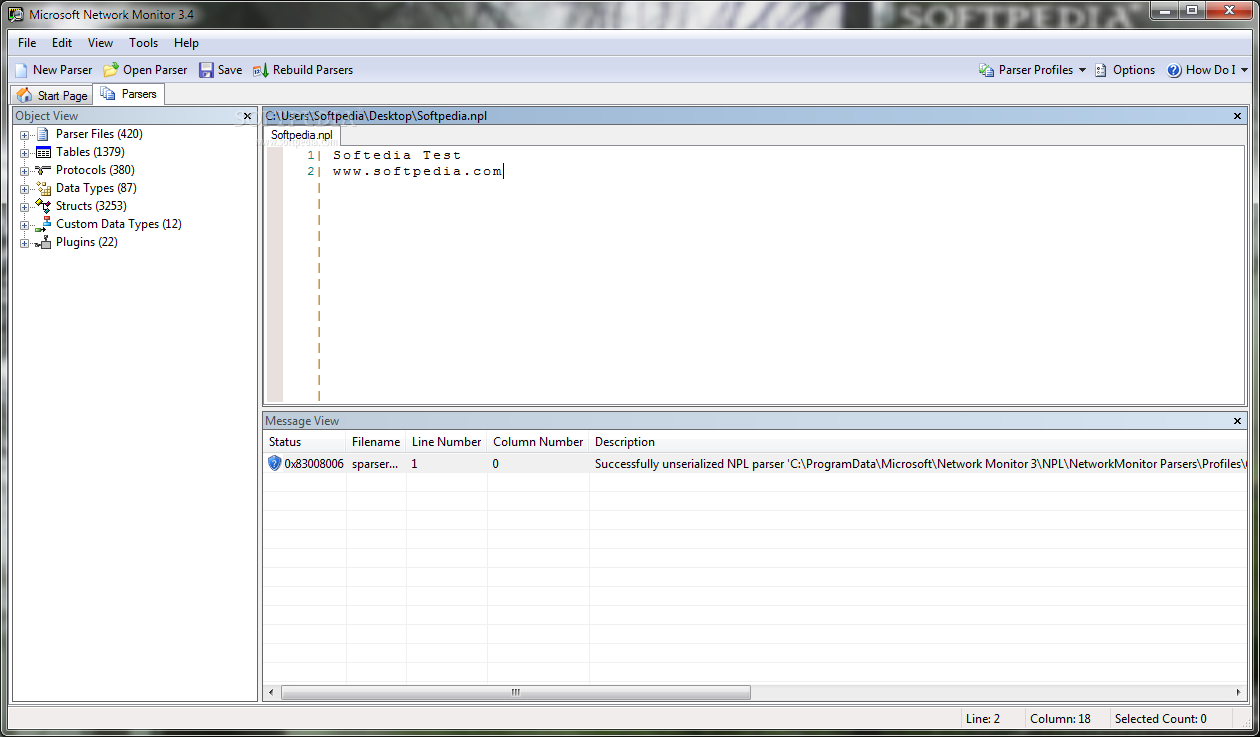Click the Save floppy disk icon
The width and height of the screenshot is (1260, 737).
click(206, 70)
